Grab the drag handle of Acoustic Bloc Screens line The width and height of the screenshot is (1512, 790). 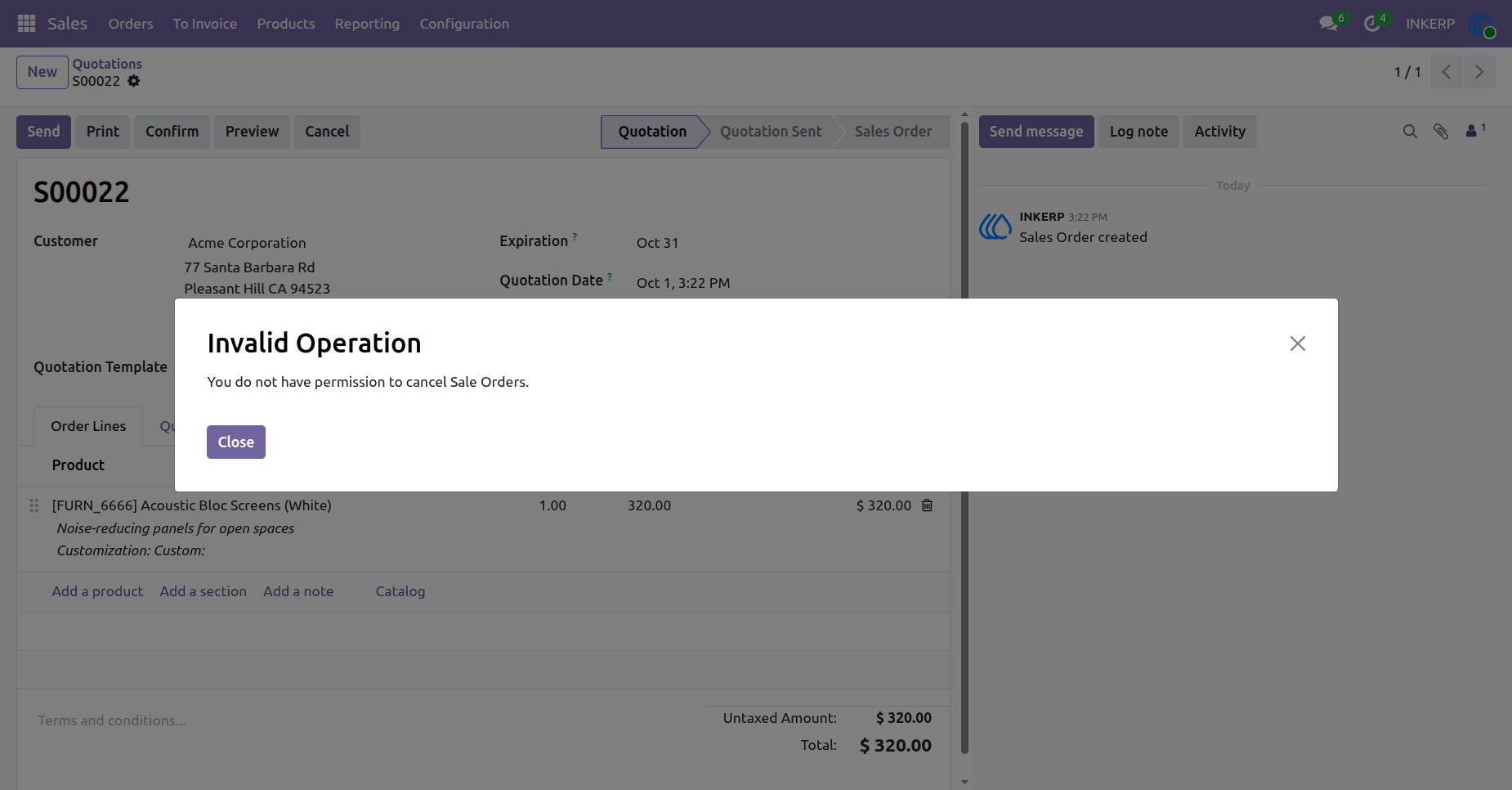pos(34,505)
